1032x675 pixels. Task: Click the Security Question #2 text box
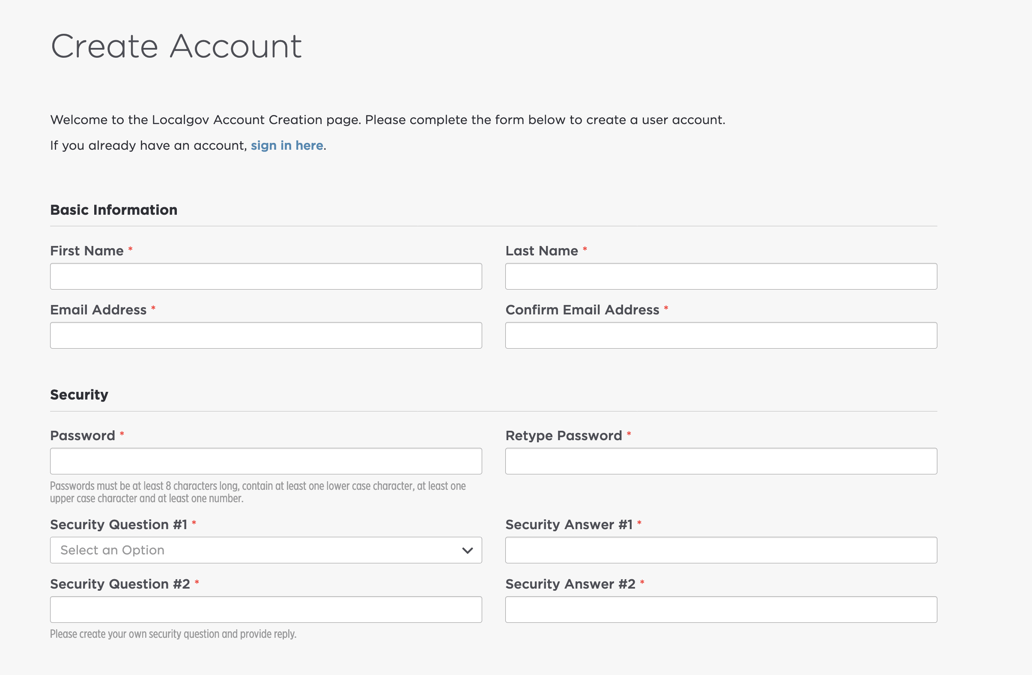tap(265, 609)
